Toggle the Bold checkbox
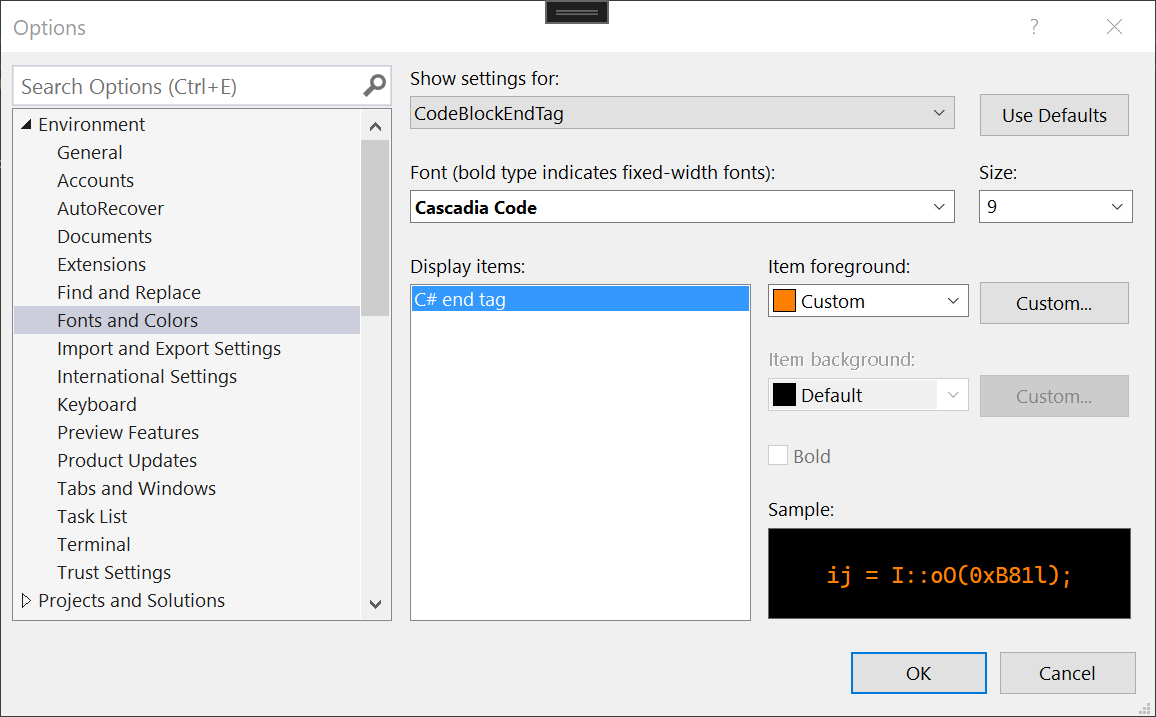The height and width of the screenshot is (717, 1156). tap(778, 456)
